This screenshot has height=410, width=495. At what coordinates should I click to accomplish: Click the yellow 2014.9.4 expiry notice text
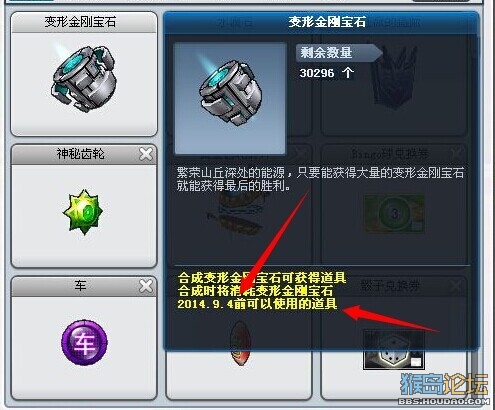coord(257,304)
